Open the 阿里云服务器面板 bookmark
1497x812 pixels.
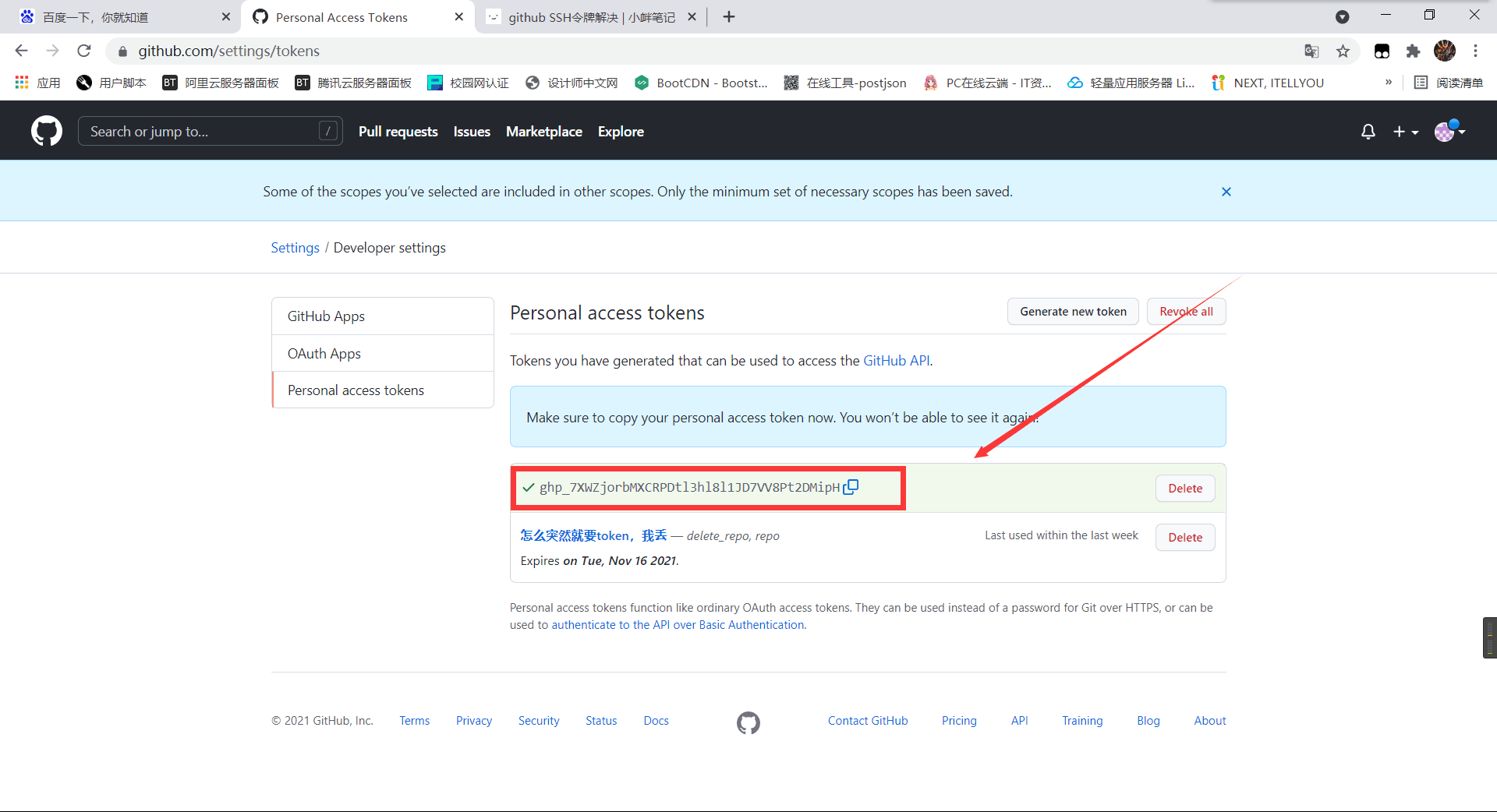coord(221,83)
